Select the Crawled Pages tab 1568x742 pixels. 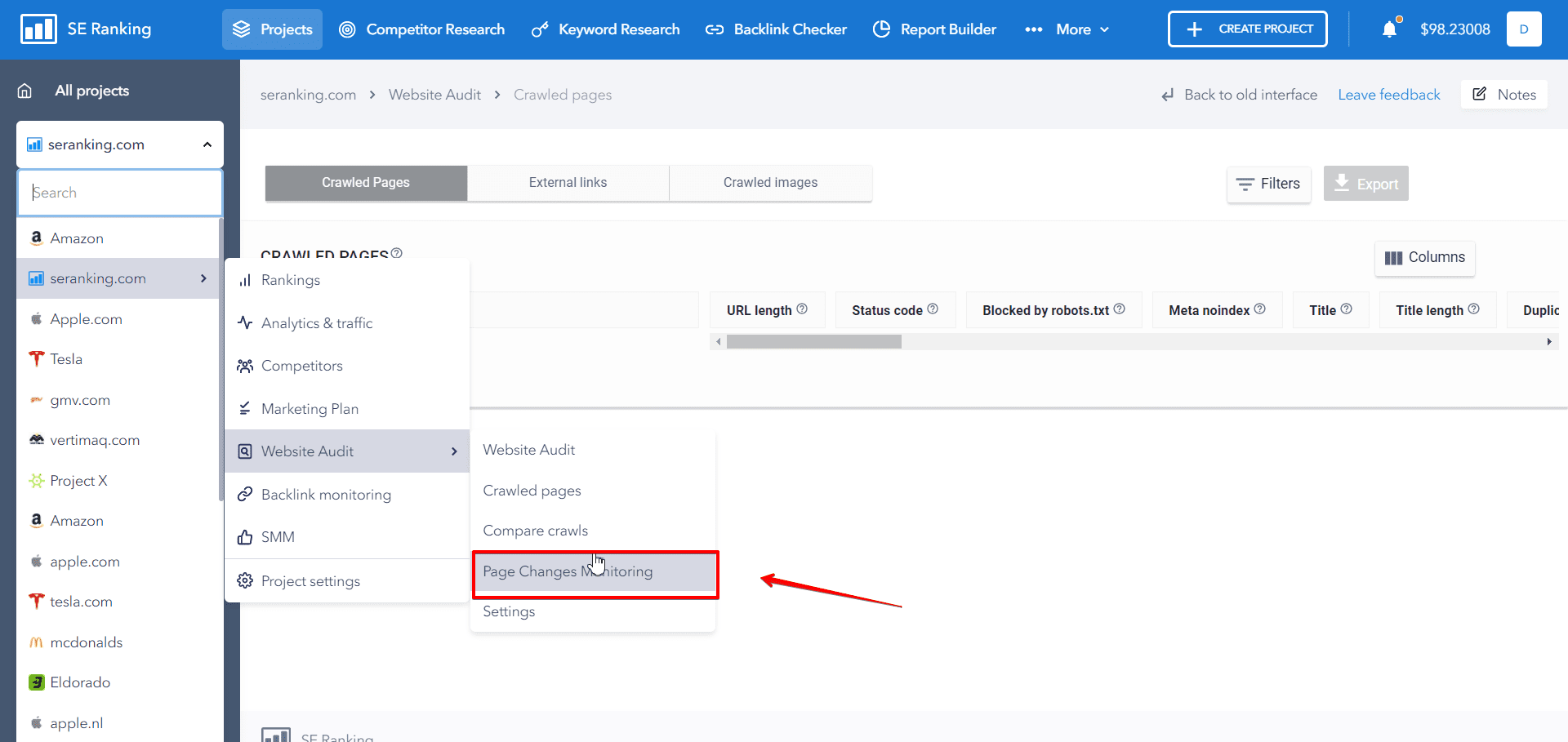(x=366, y=183)
